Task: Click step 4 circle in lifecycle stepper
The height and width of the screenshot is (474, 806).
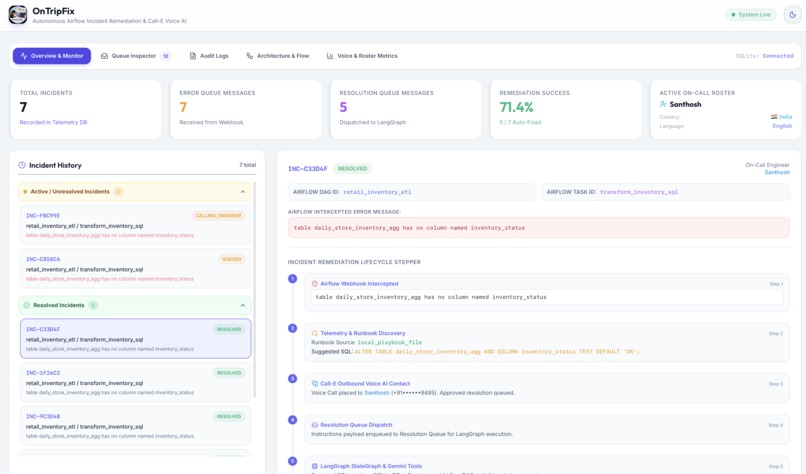Action: [292, 420]
